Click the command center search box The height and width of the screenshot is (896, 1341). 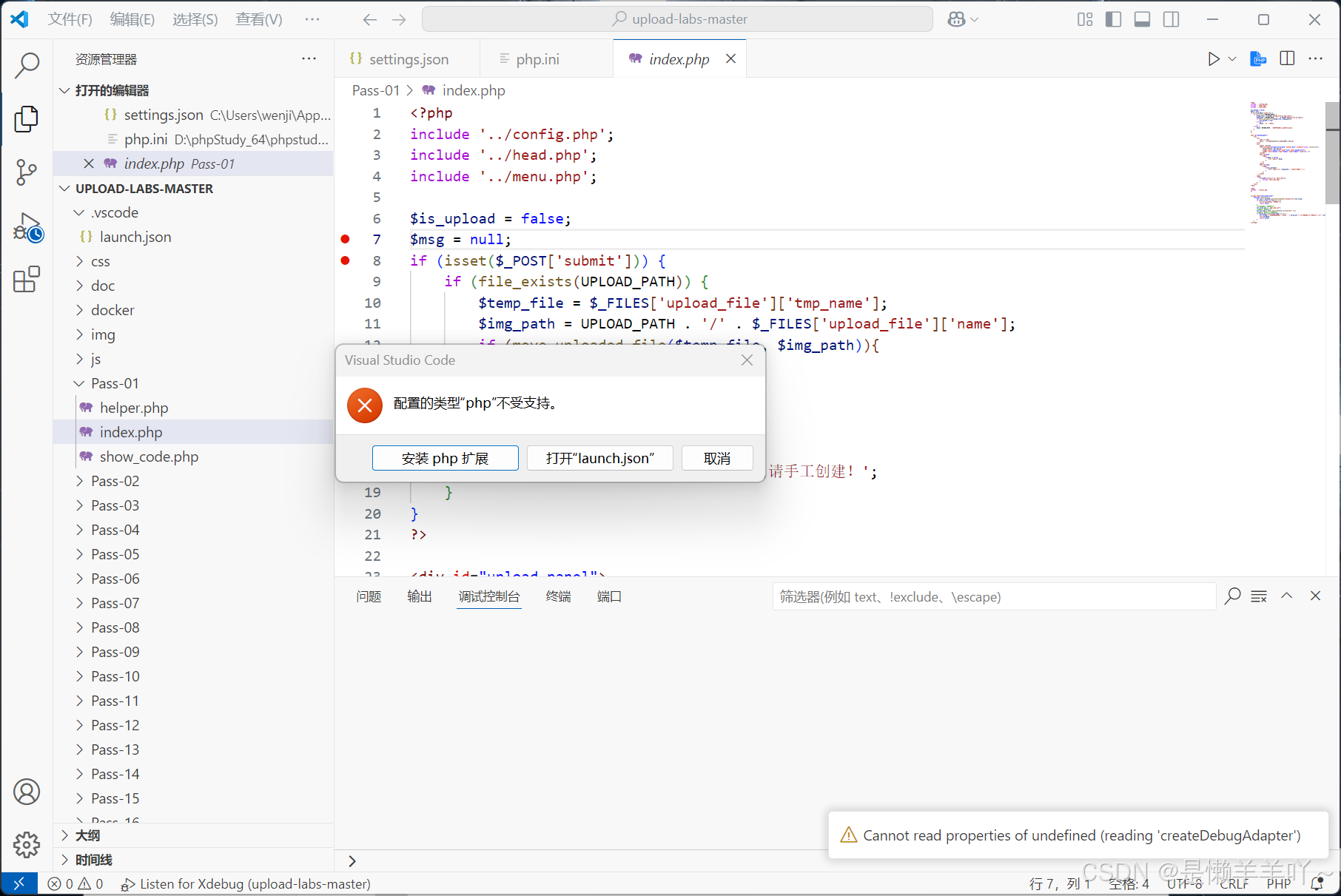677,19
